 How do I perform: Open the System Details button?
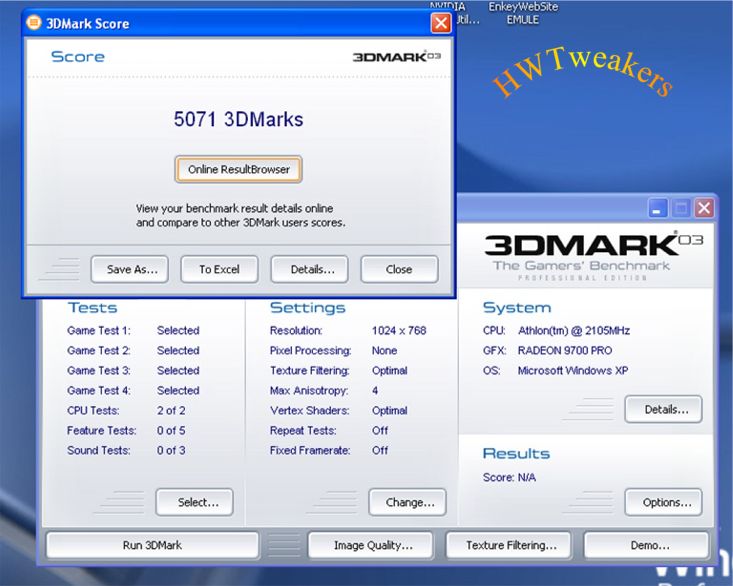pos(663,409)
